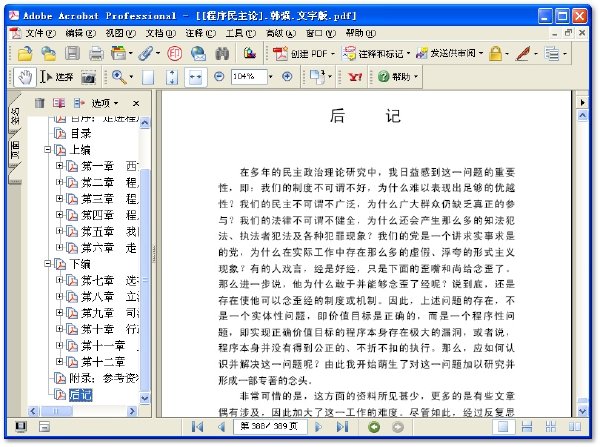Image resolution: width=600 pixels, height=447 pixels.
Task: Select the Zoom In magnifier tool
Action: click(119, 77)
